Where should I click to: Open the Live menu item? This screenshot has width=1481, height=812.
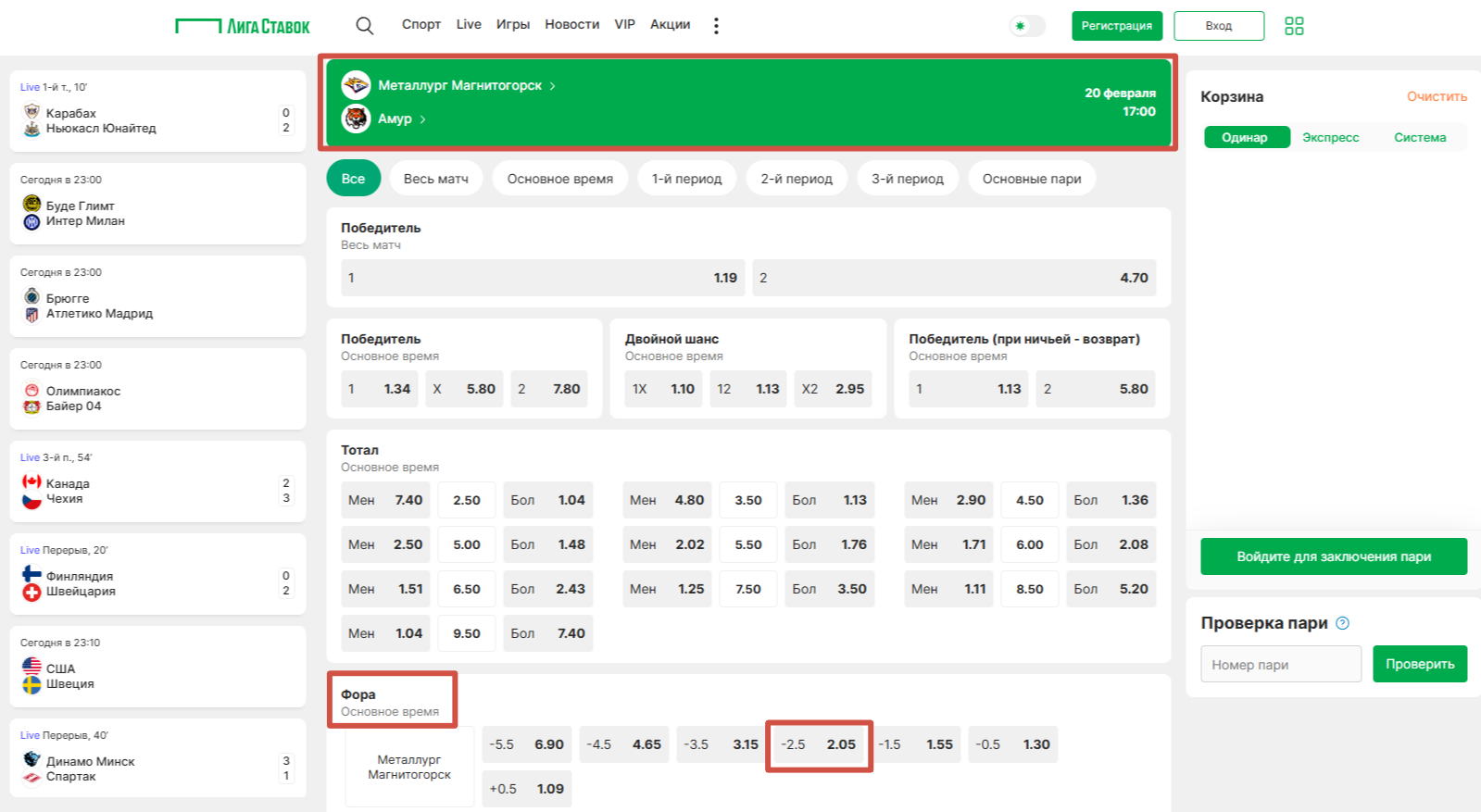click(469, 24)
